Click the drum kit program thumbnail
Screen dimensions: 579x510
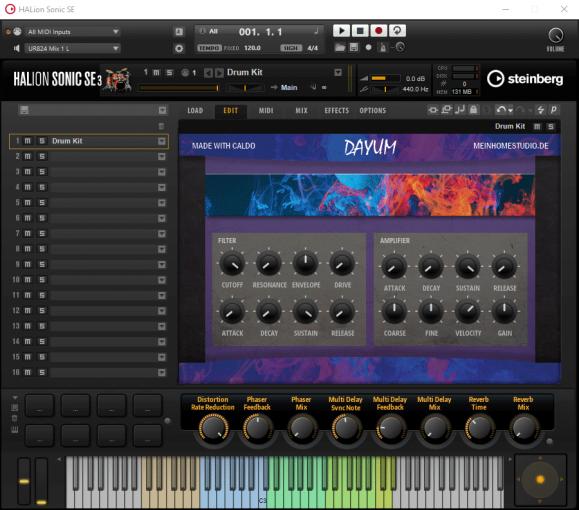click(117, 79)
